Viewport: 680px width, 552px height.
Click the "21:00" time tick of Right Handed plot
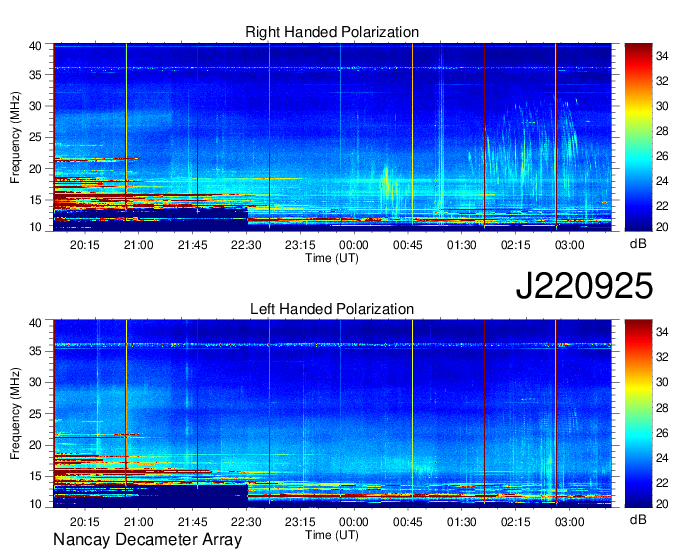click(x=138, y=245)
